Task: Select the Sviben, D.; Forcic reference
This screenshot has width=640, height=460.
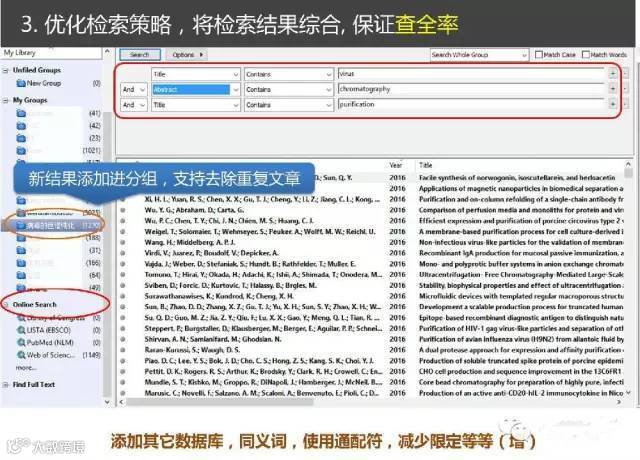Action: pos(231,285)
